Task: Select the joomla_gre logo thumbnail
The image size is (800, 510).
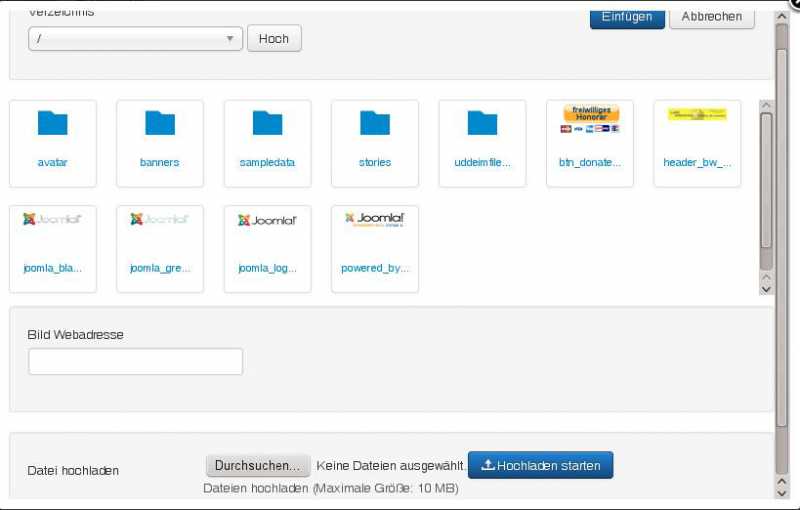Action: (x=160, y=221)
